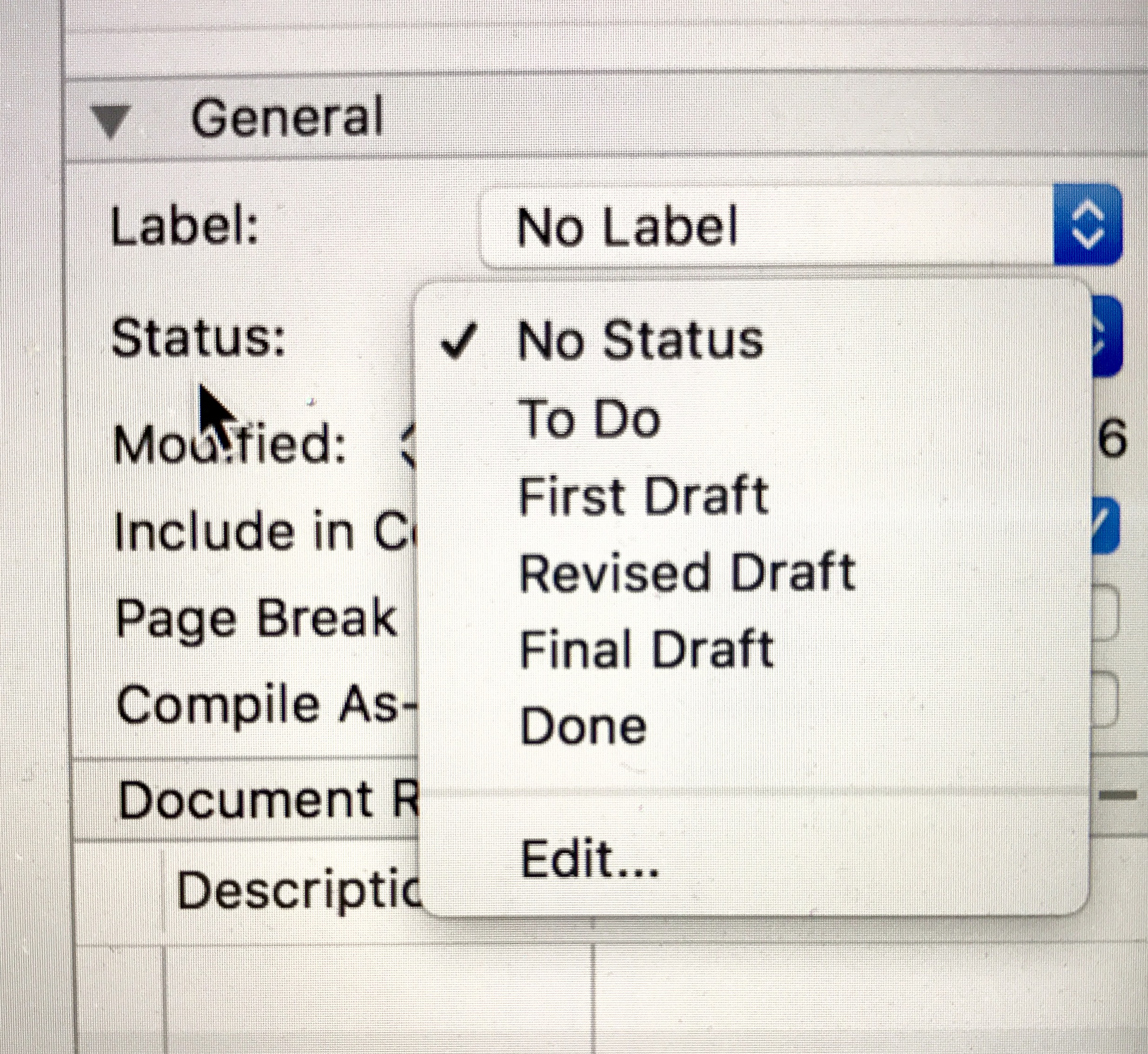Viewport: 1148px width, 1054px height.
Task: Open Edit... to customize statuses
Action: click(590, 859)
